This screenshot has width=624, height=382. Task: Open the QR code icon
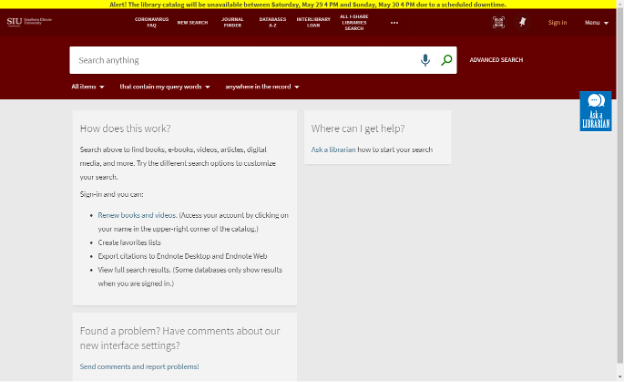click(499, 22)
